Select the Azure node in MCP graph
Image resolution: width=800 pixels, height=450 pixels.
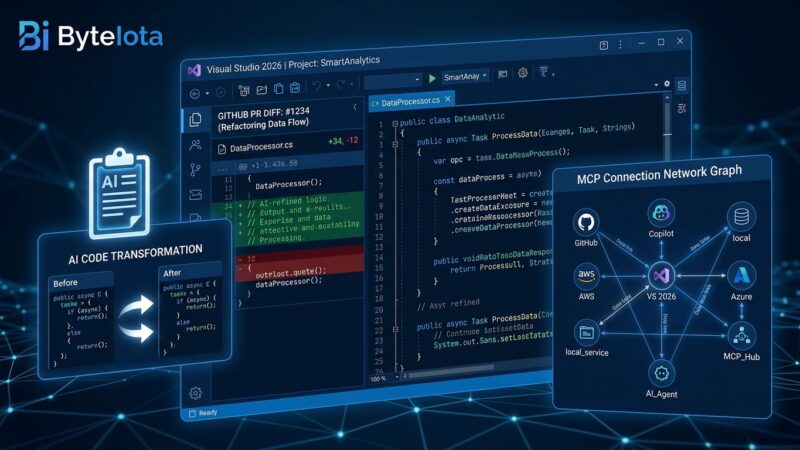point(741,276)
